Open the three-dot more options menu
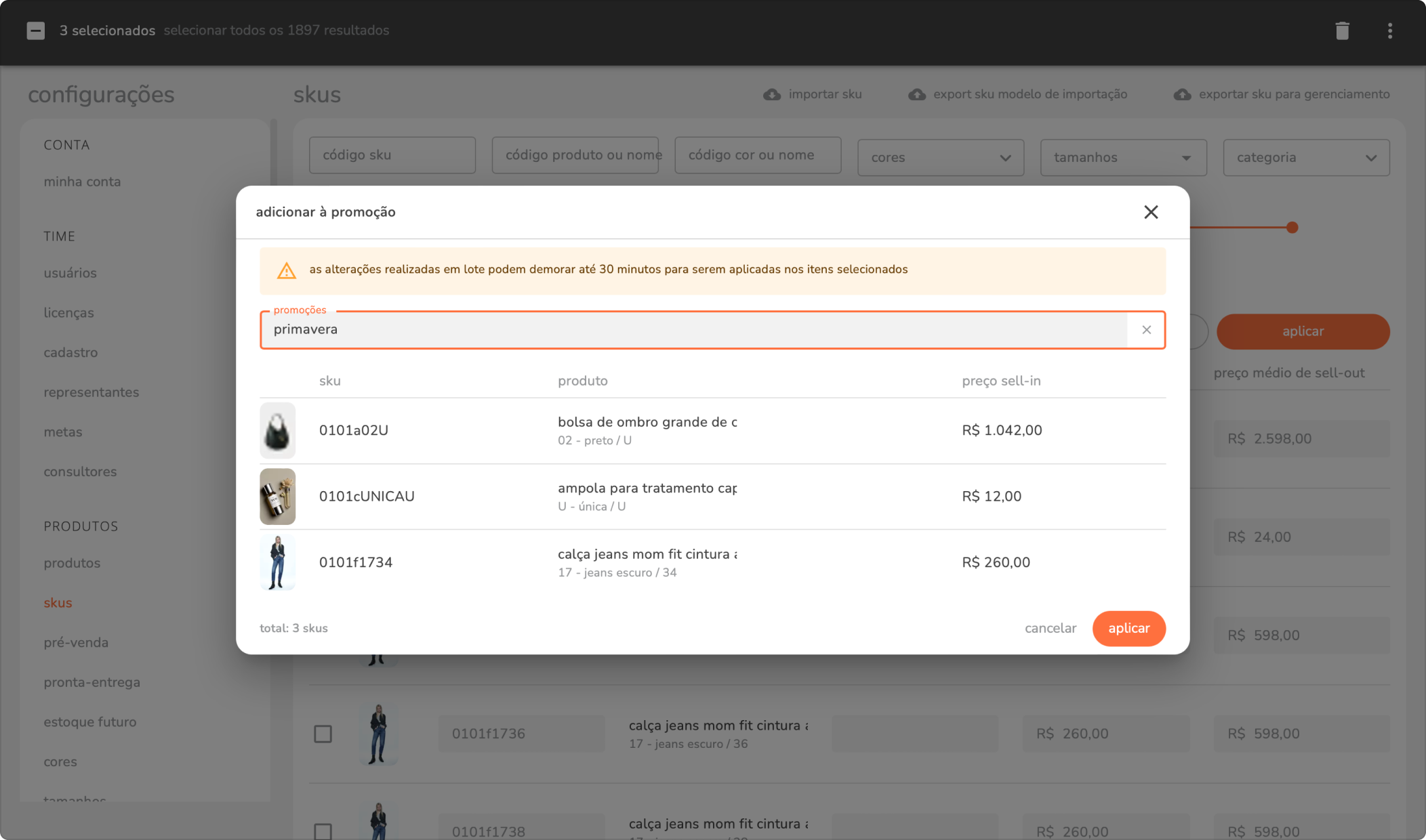Image resolution: width=1426 pixels, height=840 pixels. pyautogui.click(x=1389, y=30)
